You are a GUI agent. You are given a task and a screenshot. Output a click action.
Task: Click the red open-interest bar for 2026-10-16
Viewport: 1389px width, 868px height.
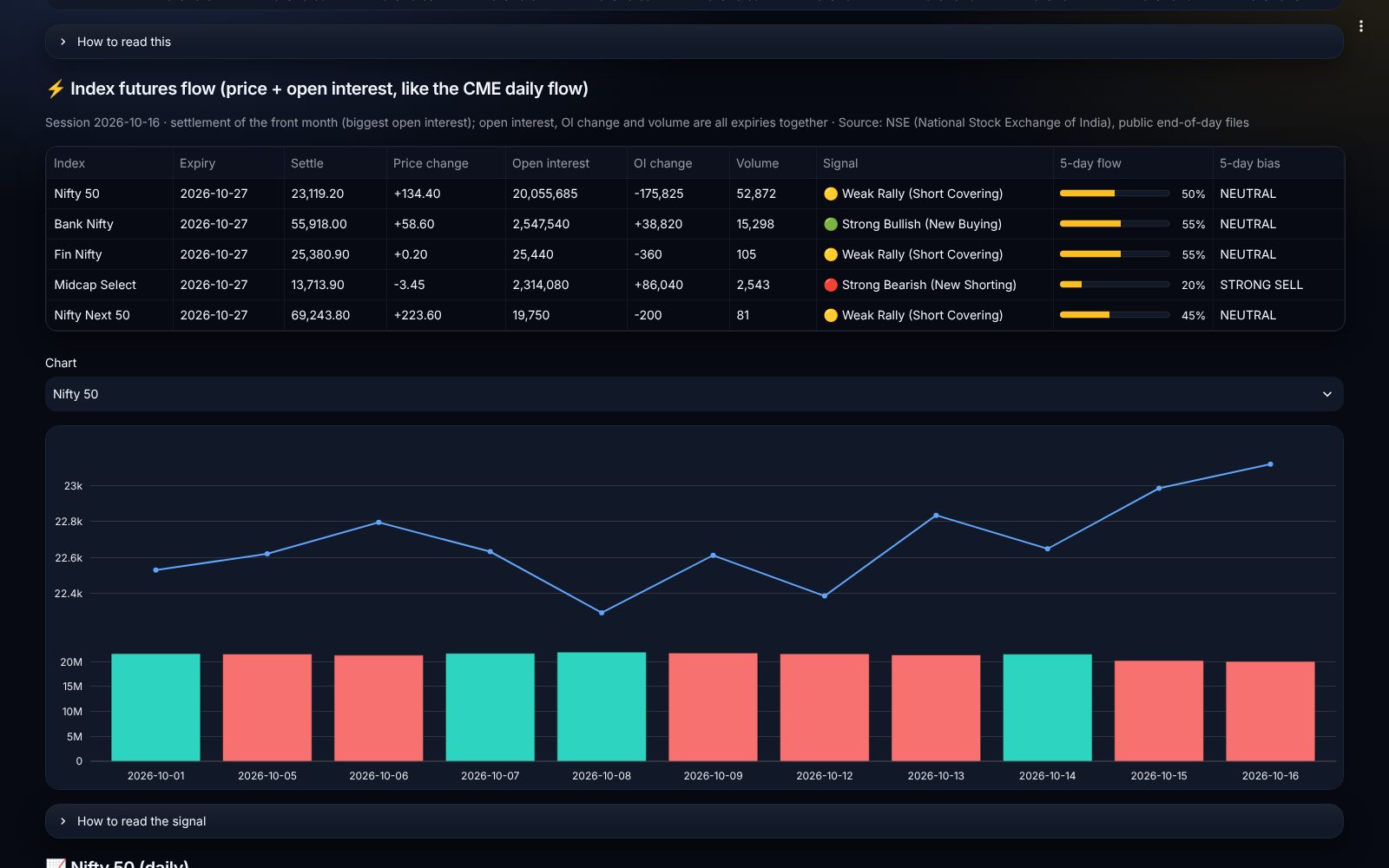click(1270, 712)
